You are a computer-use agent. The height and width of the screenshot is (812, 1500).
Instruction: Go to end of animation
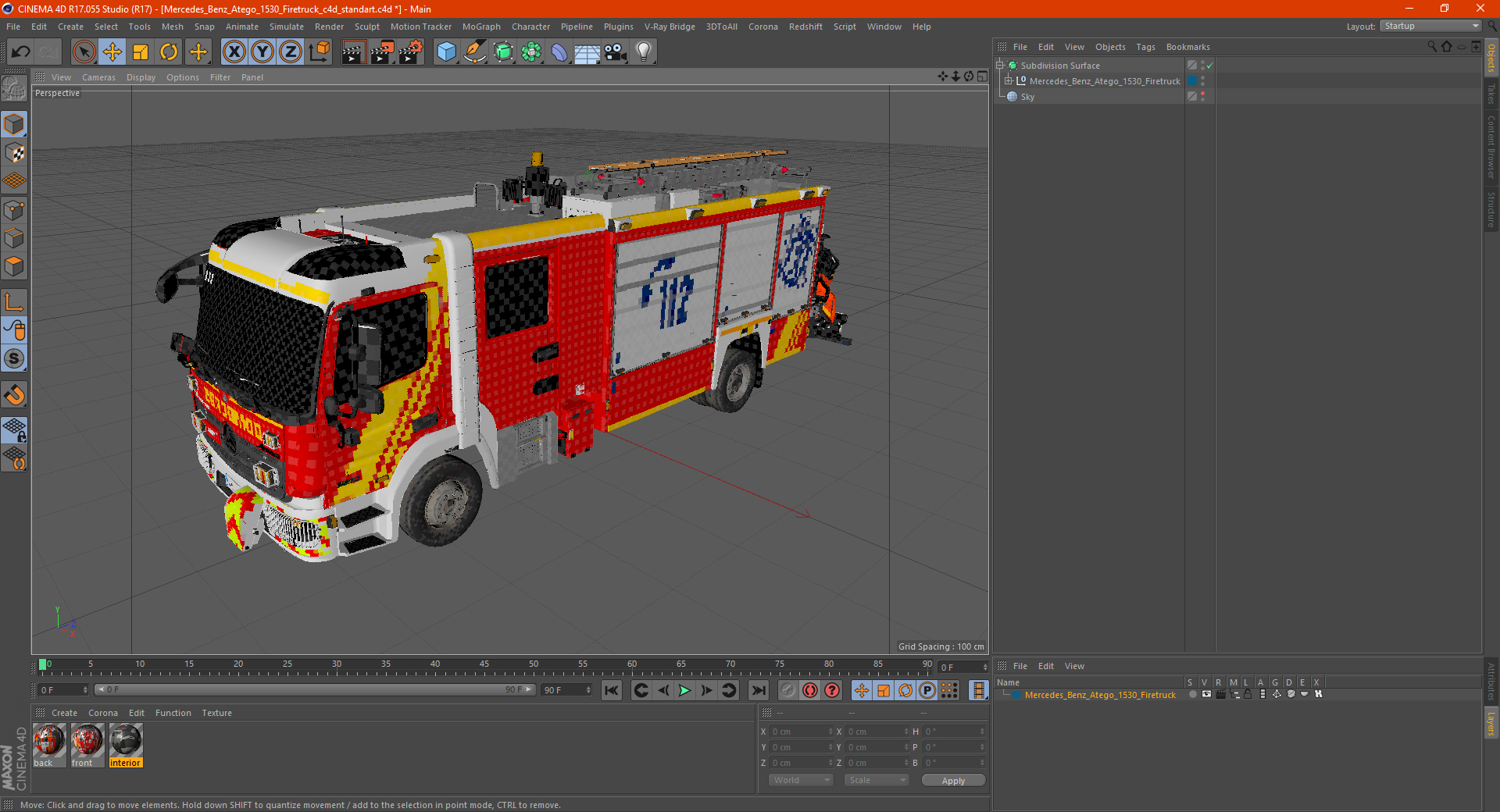click(x=758, y=690)
